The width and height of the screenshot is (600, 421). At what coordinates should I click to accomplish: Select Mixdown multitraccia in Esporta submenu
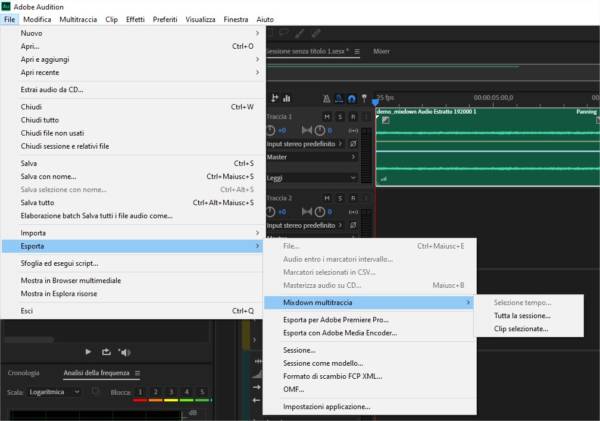click(369, 302)
